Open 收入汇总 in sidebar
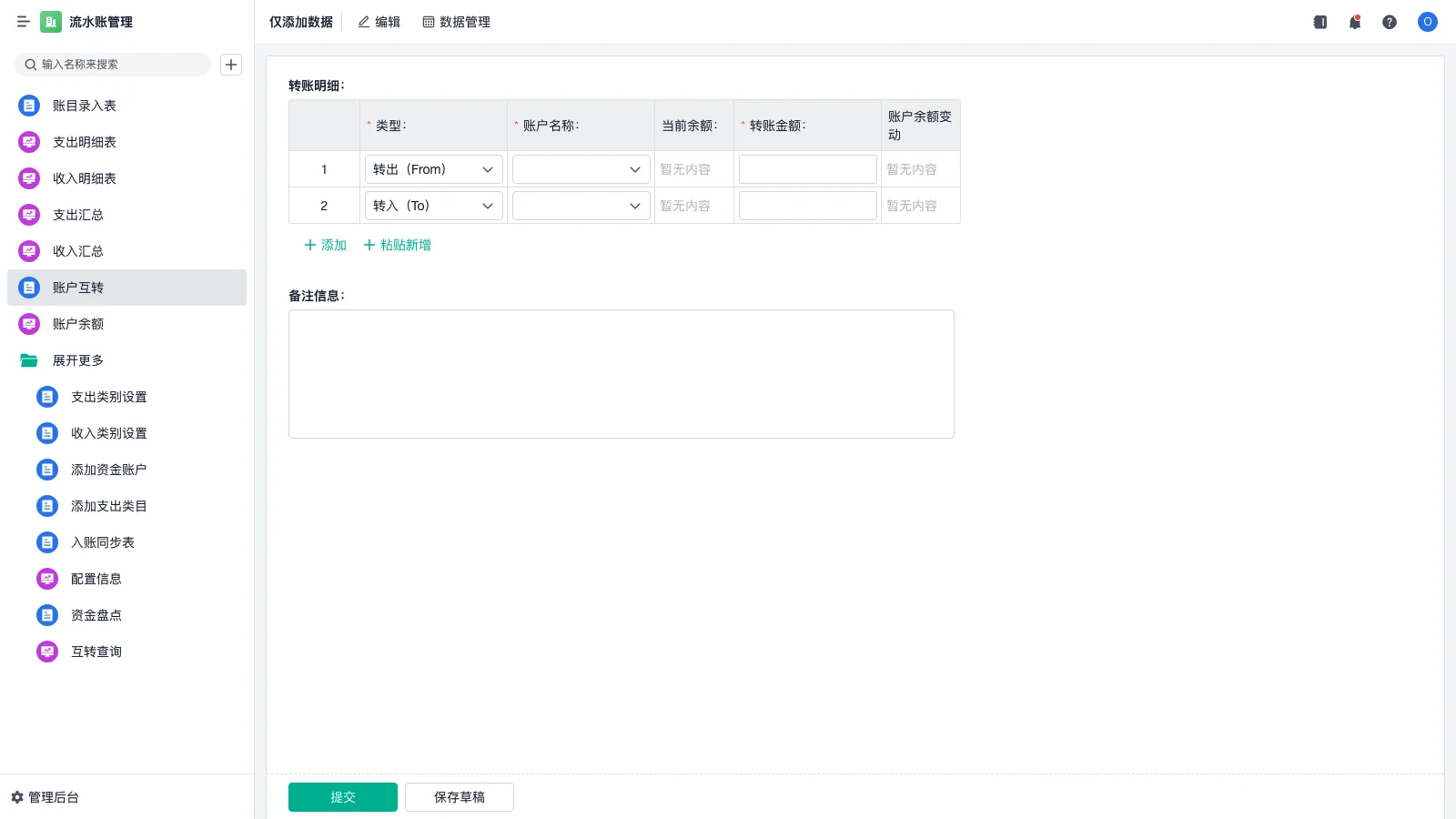The image size is (1456, 819). tap(126, 251)
